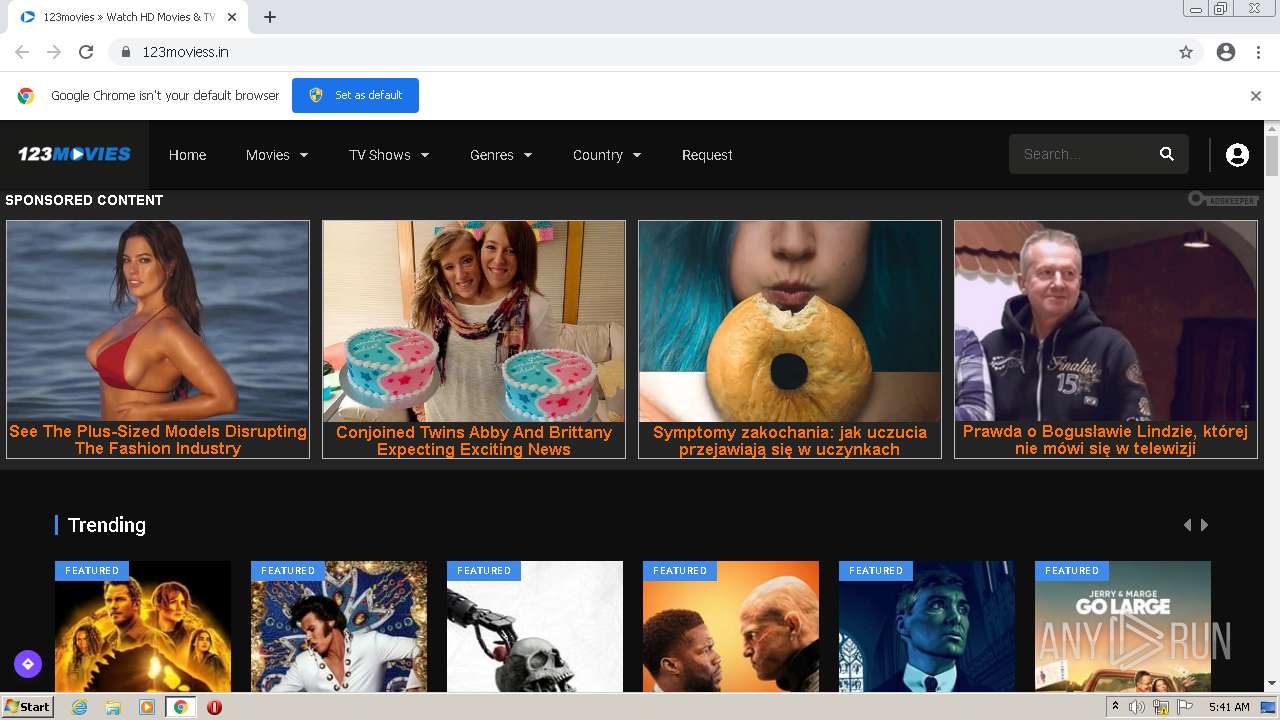Viewport: 1280px width, 720px height.
Task: Click the address bar URL 123moviess.in
Action: coord(185,52)
